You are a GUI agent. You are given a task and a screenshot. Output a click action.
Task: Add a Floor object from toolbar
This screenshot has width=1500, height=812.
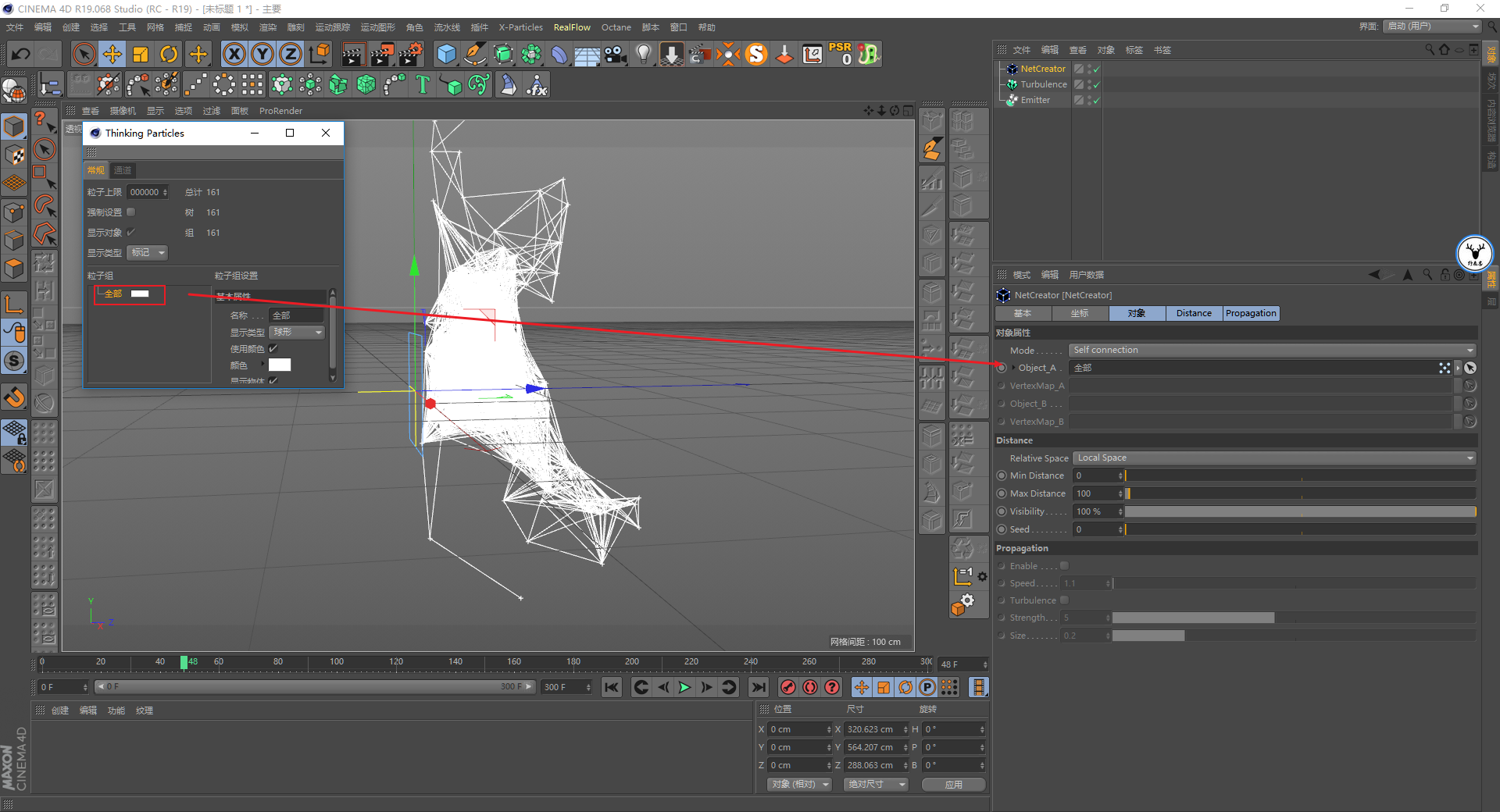pos(587,54)
